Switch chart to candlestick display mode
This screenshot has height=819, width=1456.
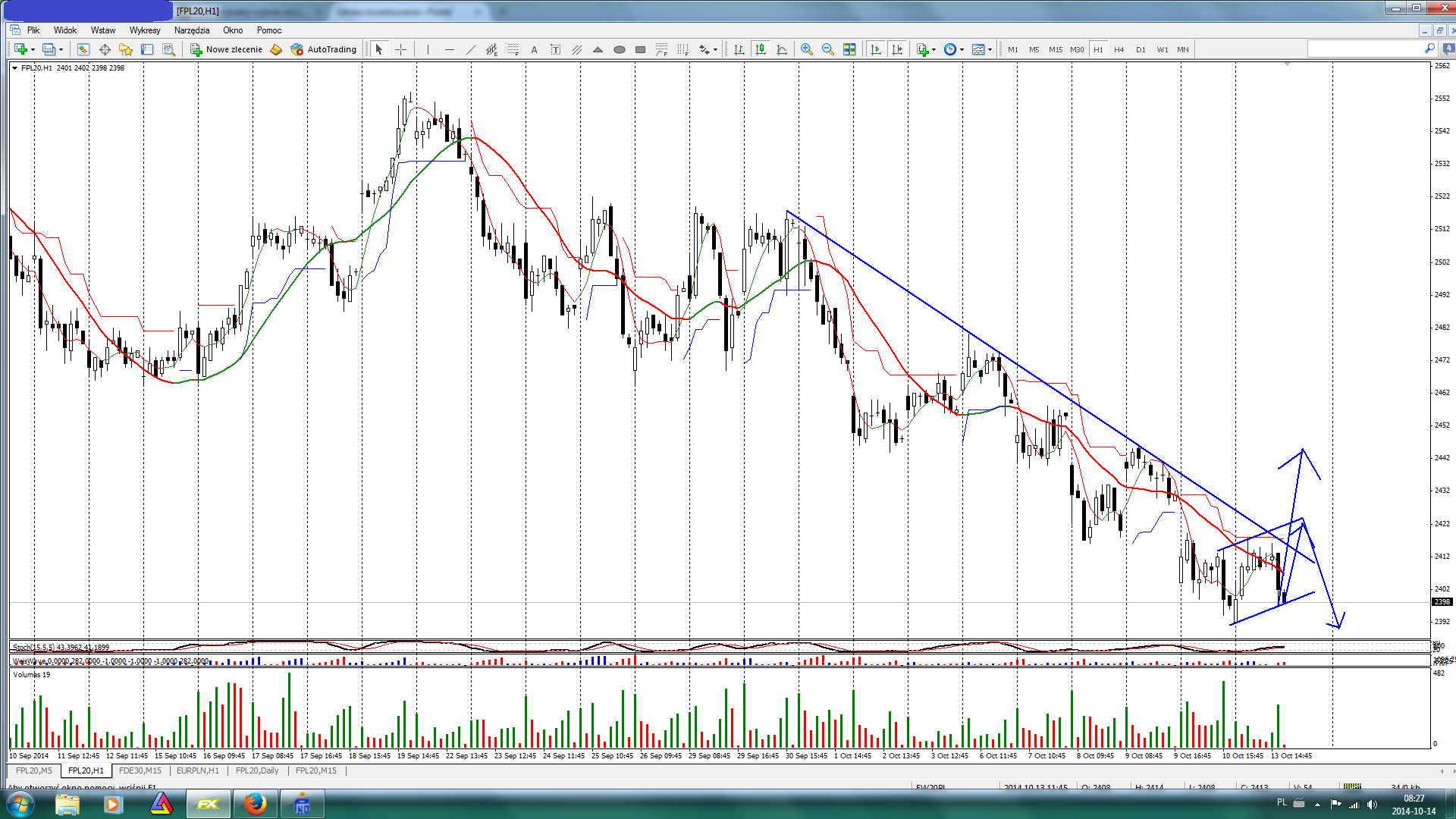(x=761, y=50)
